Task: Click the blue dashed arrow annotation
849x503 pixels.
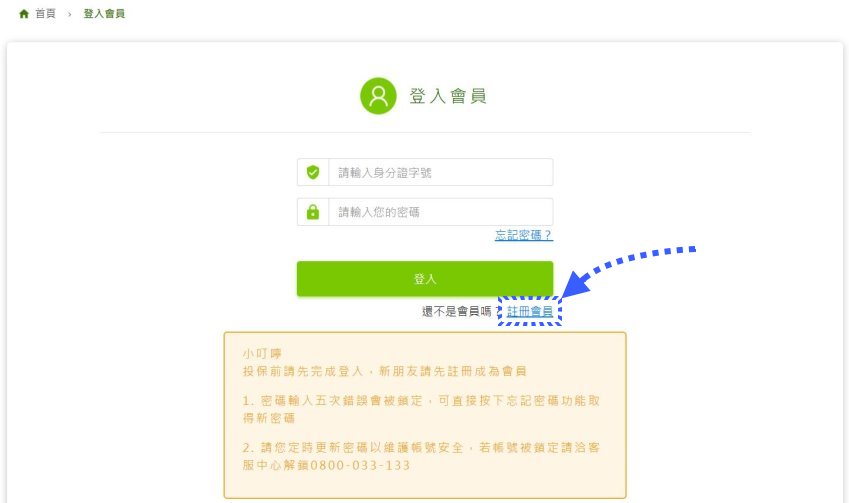Action: (x=628, y=271)
